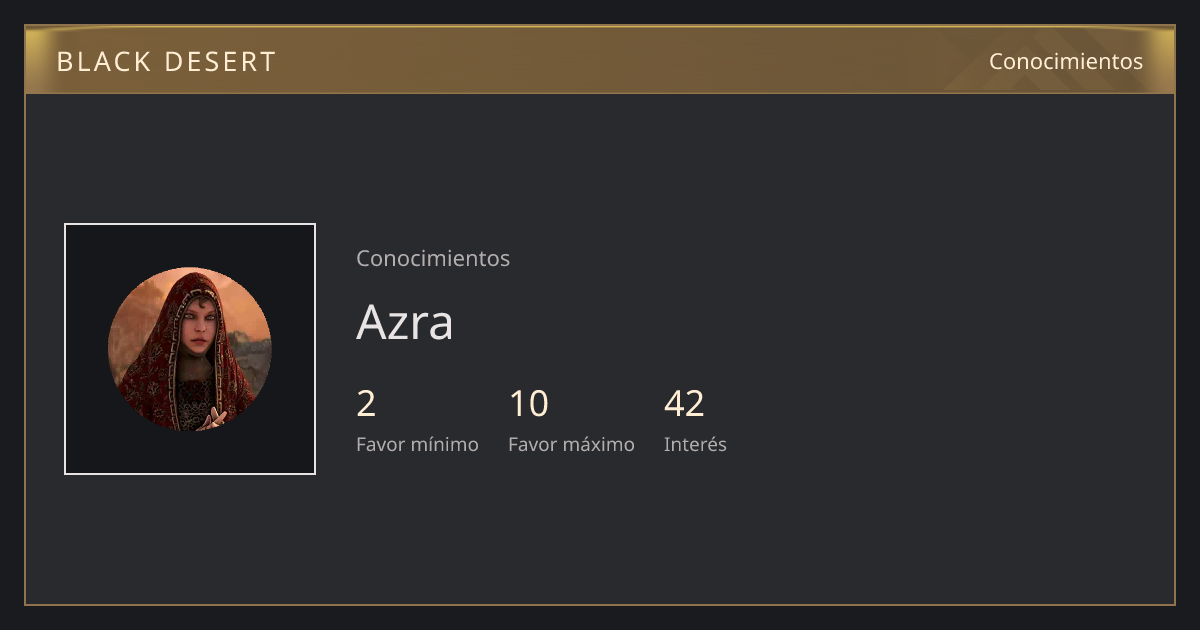Select the Favor máximo value 10
This screenshot has height=630, width=1200.
[528, 404]
